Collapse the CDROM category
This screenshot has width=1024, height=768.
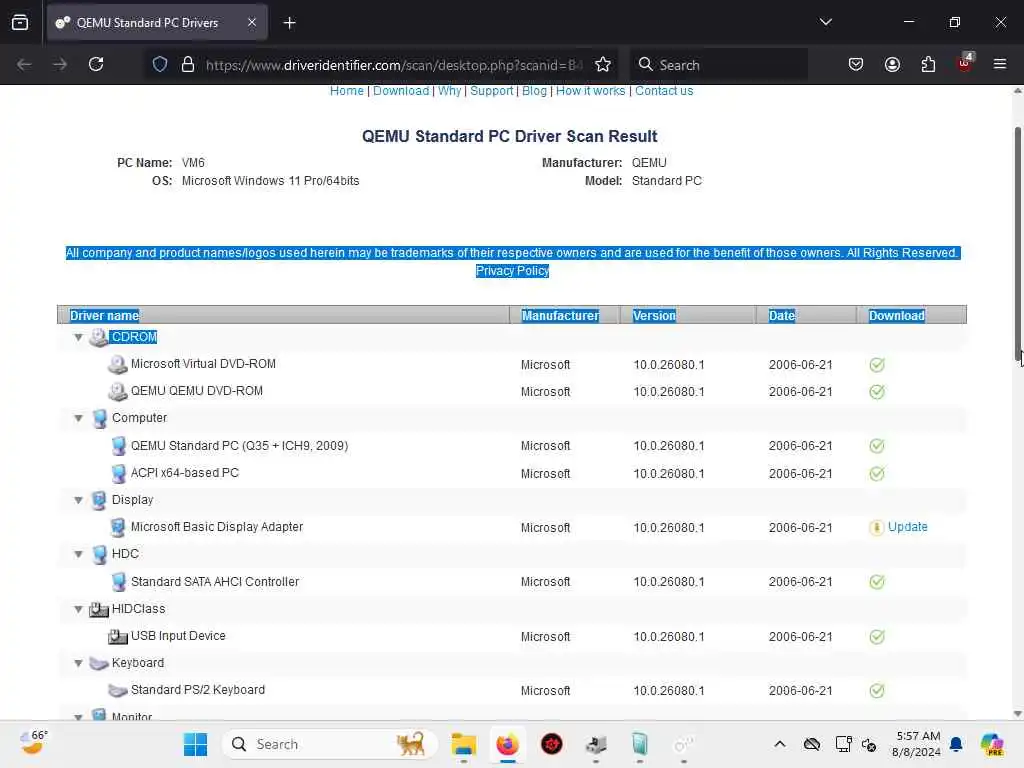coord(78,337)
